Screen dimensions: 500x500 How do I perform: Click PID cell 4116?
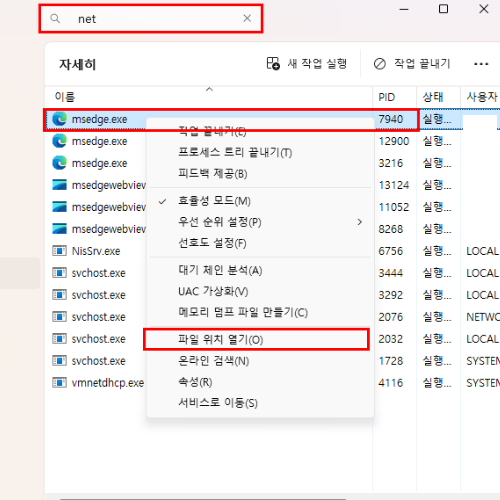[x=391, y=383]
